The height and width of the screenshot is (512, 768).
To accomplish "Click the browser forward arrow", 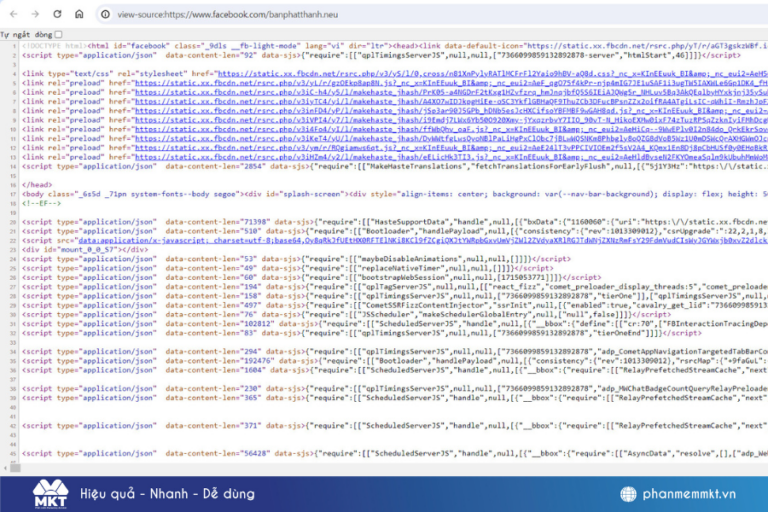I will coord(35,15).
